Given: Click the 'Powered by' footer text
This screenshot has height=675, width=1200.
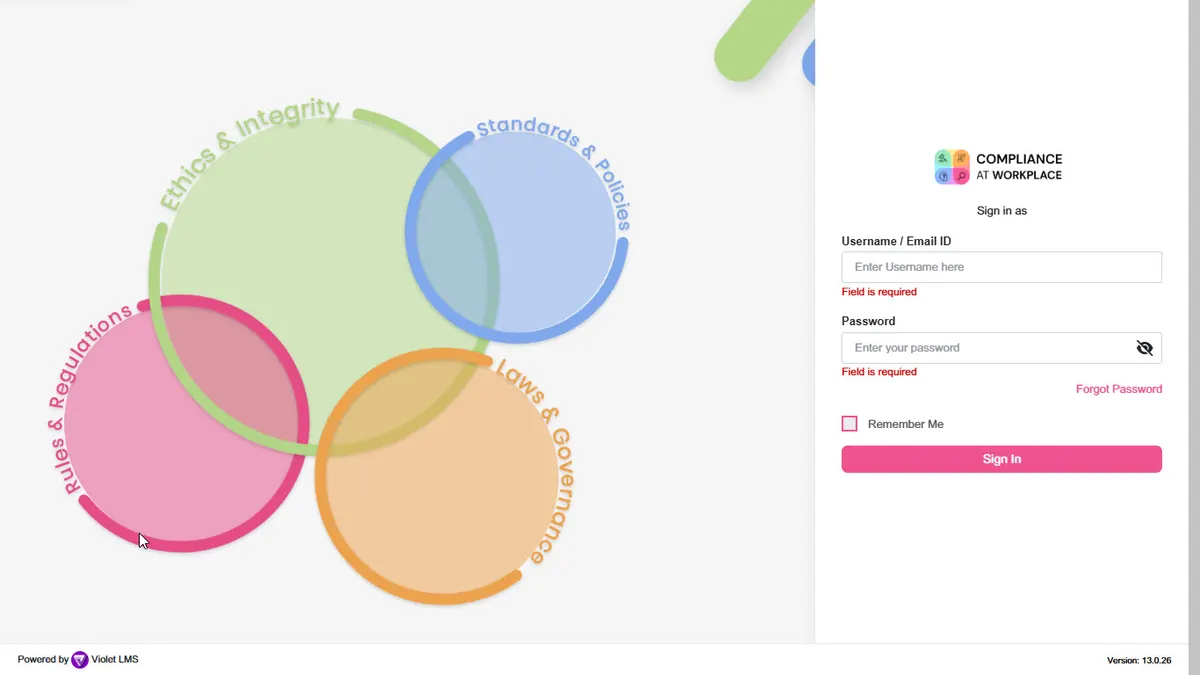Looking at the screenshot, I should point(43,660).
